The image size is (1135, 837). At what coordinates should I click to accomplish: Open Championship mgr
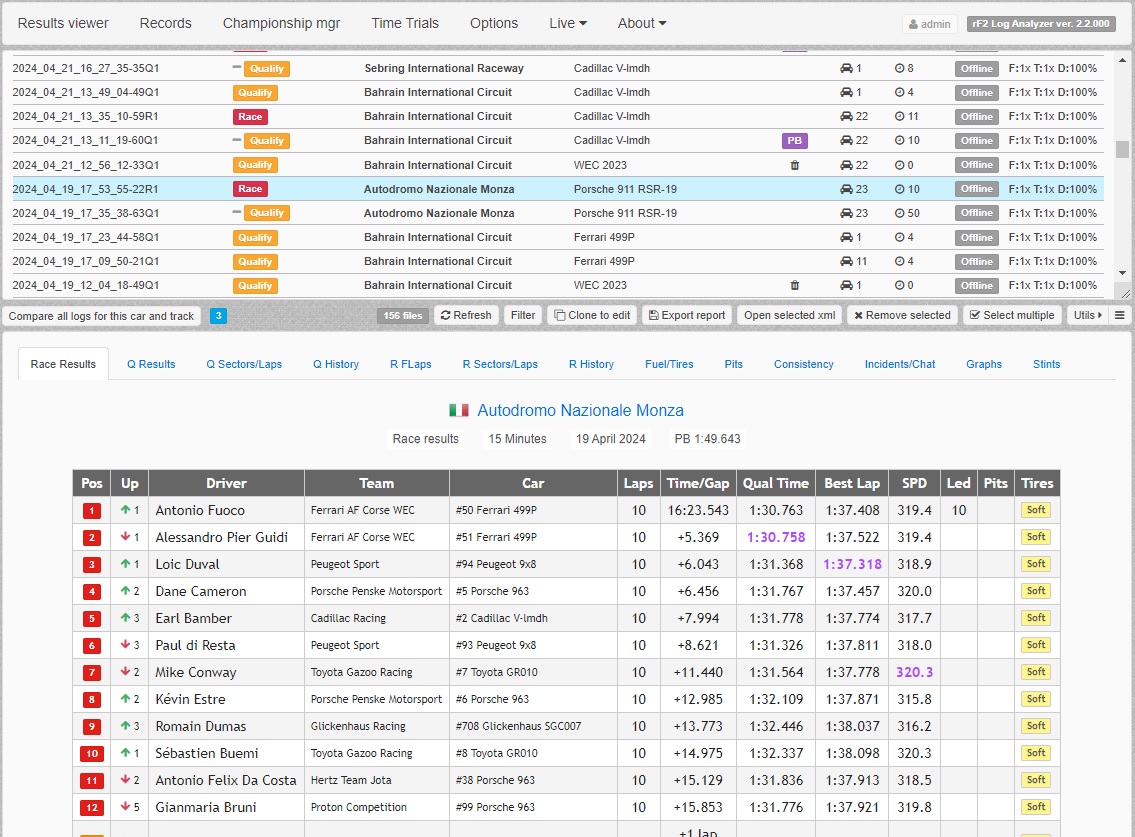pos(282,23)
